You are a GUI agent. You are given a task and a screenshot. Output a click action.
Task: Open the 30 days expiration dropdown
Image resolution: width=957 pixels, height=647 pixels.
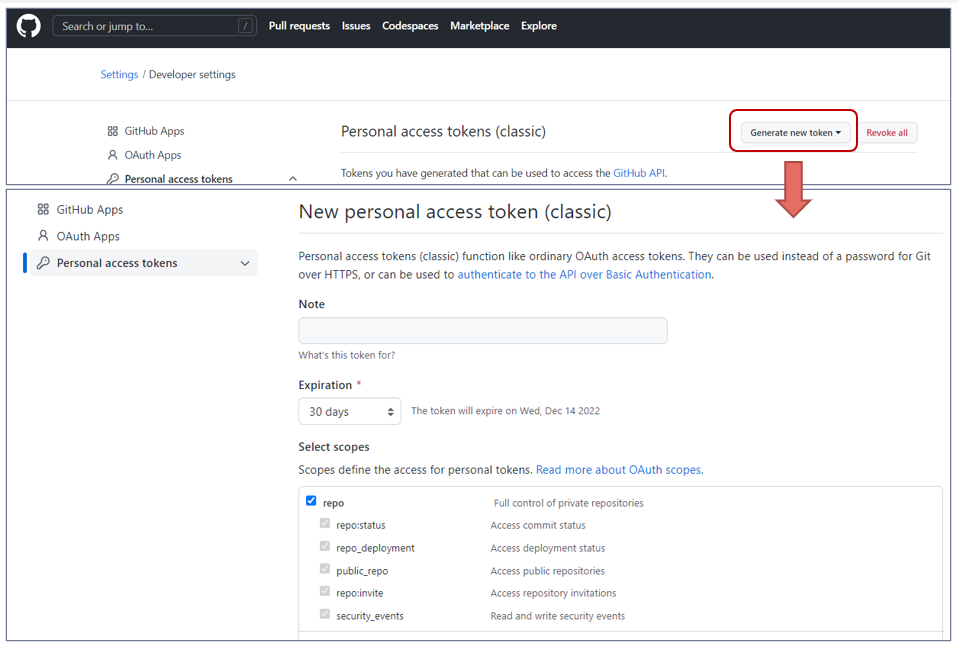tap(350, 411)
